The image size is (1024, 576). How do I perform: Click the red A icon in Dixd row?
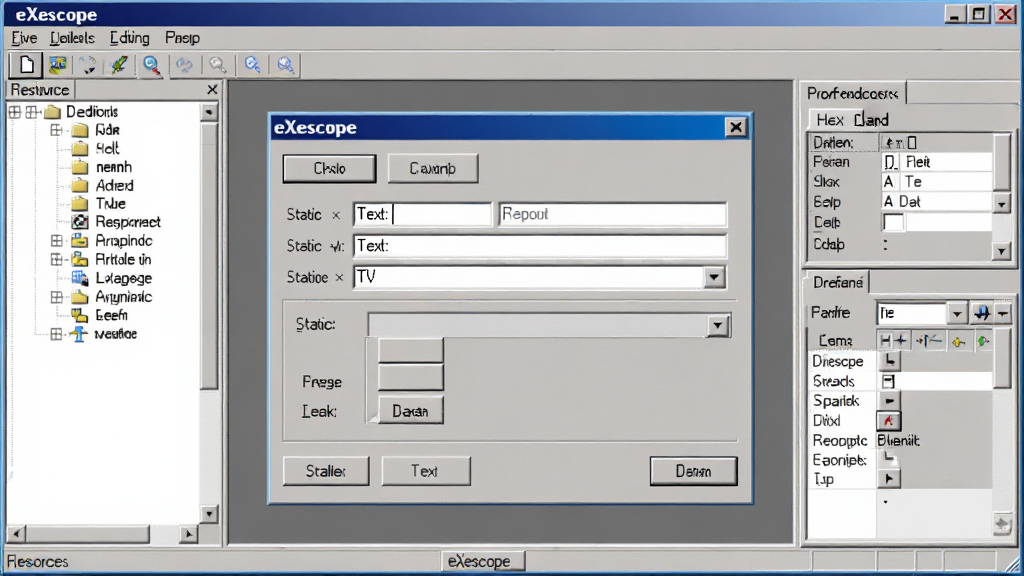pos(889,421)
